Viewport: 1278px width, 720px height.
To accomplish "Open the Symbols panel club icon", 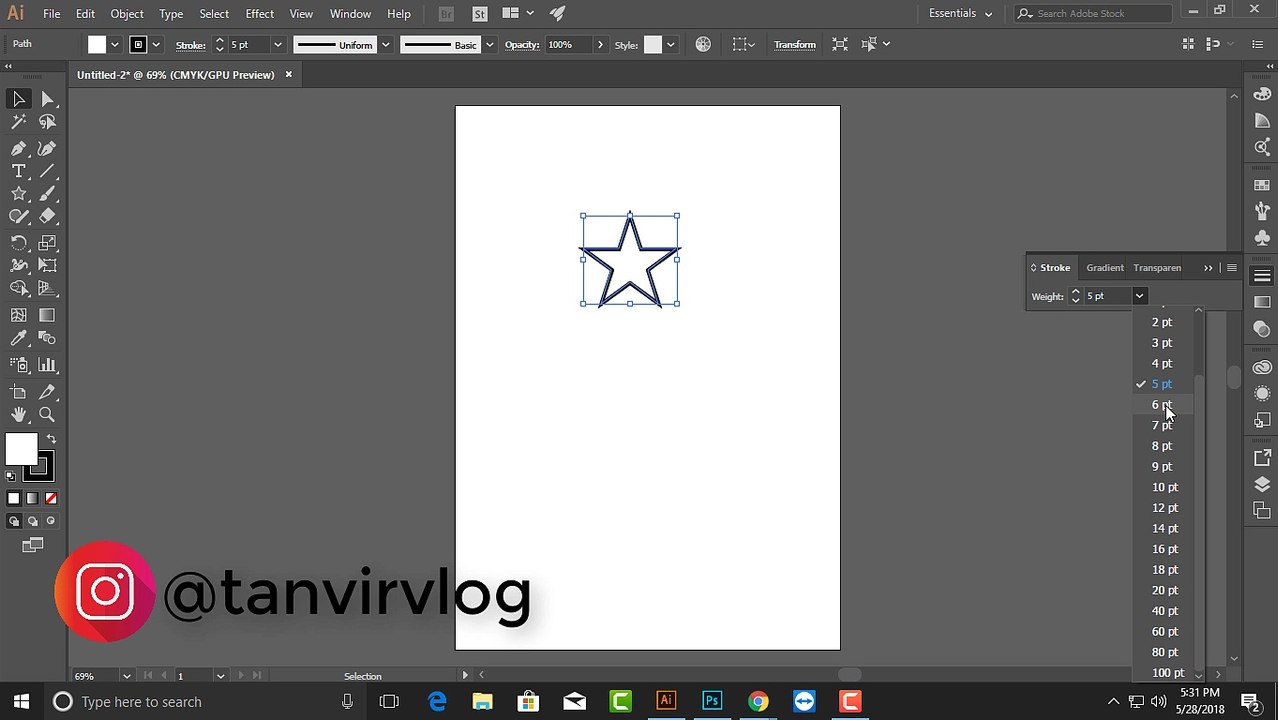I will pos(1262,238).
